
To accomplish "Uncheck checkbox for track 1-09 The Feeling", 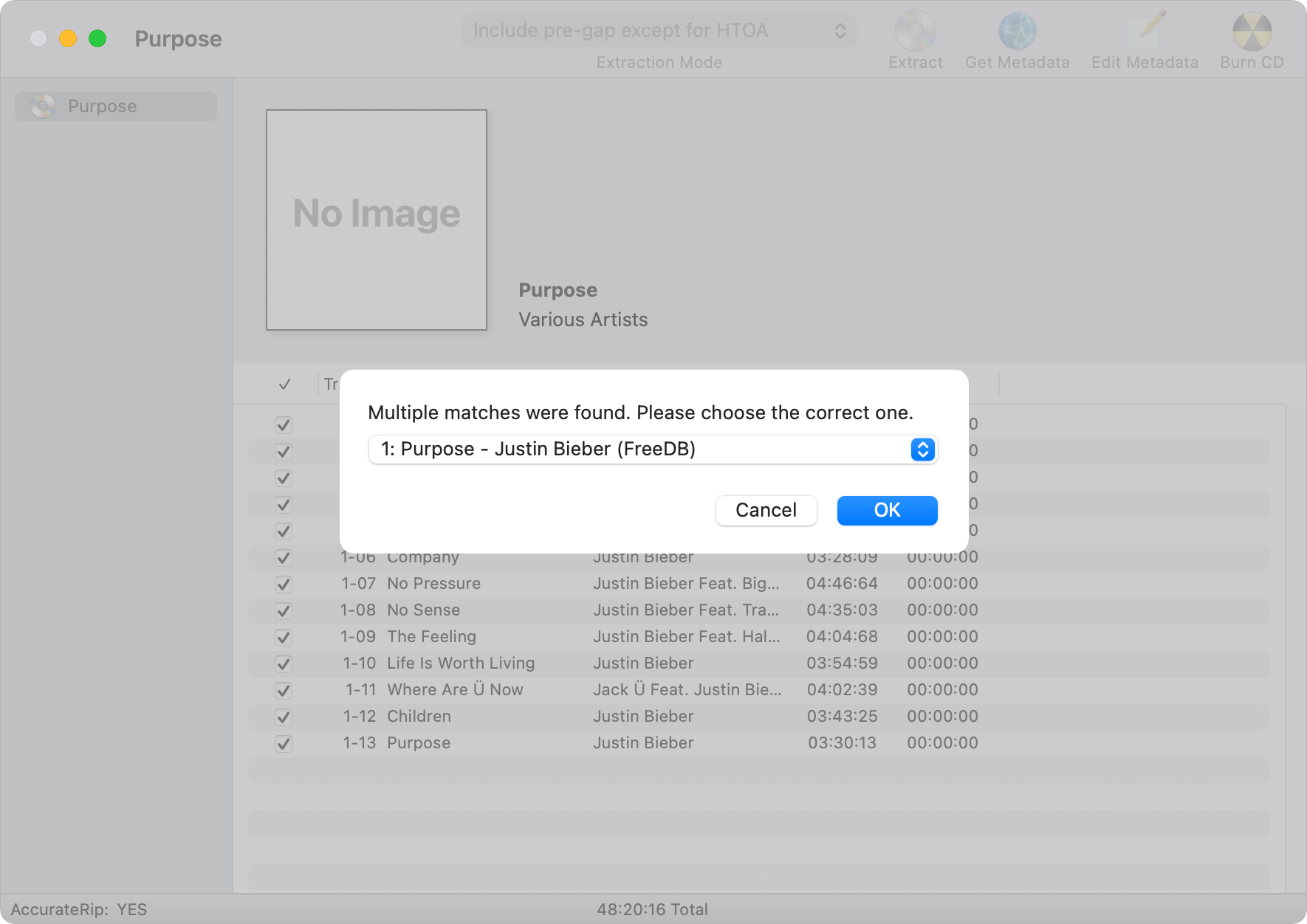I will (284, 638).
